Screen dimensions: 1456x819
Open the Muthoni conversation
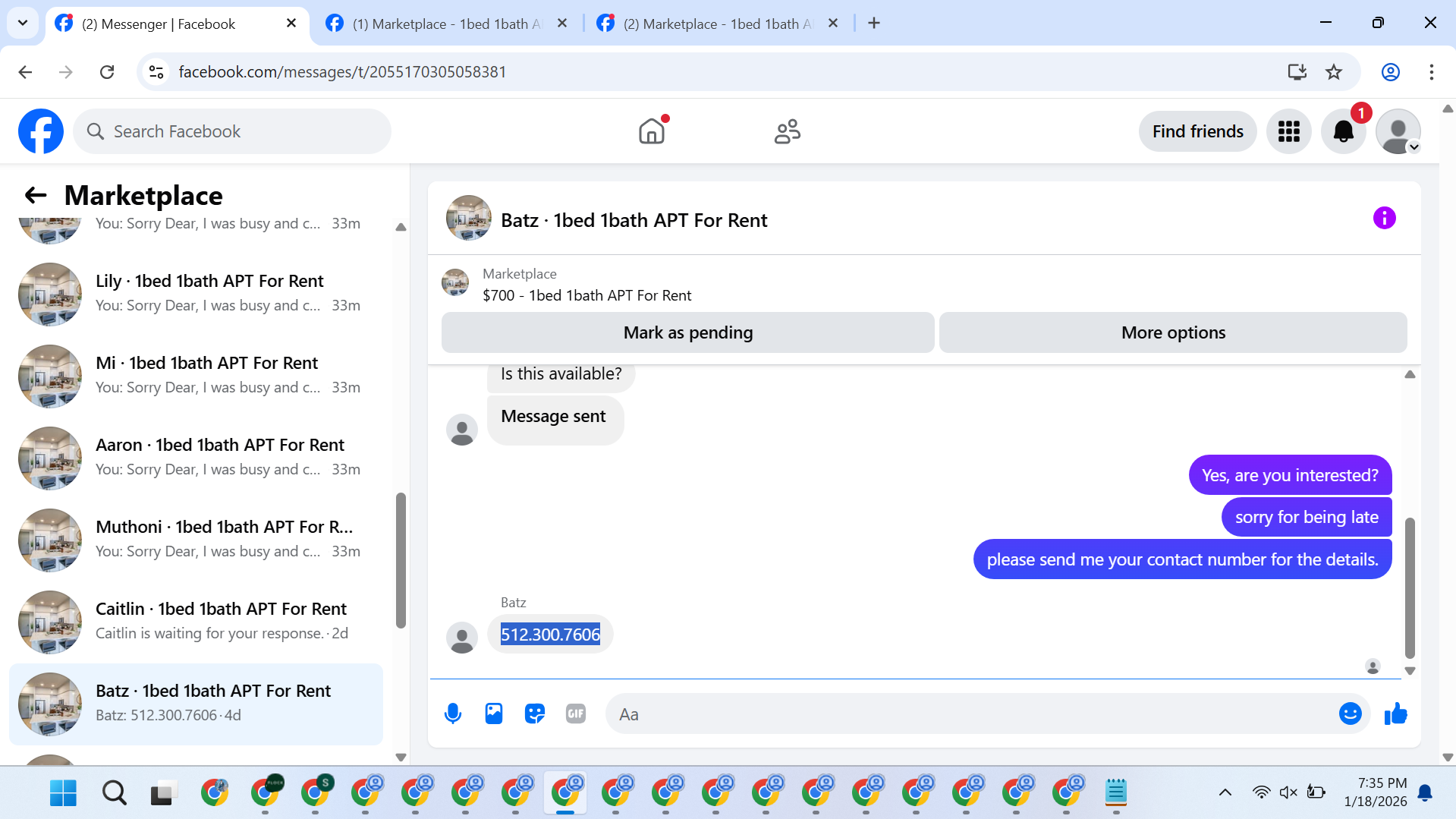click(196, 540)
